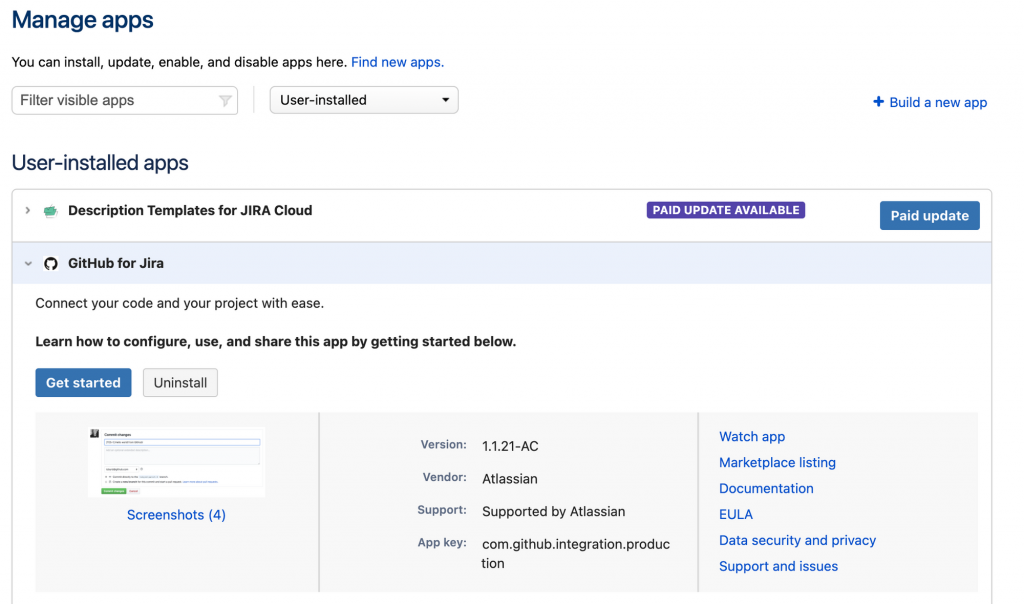Click the filter funnel icon
This screenshot has height=604, width=1024.
[225, 101]
